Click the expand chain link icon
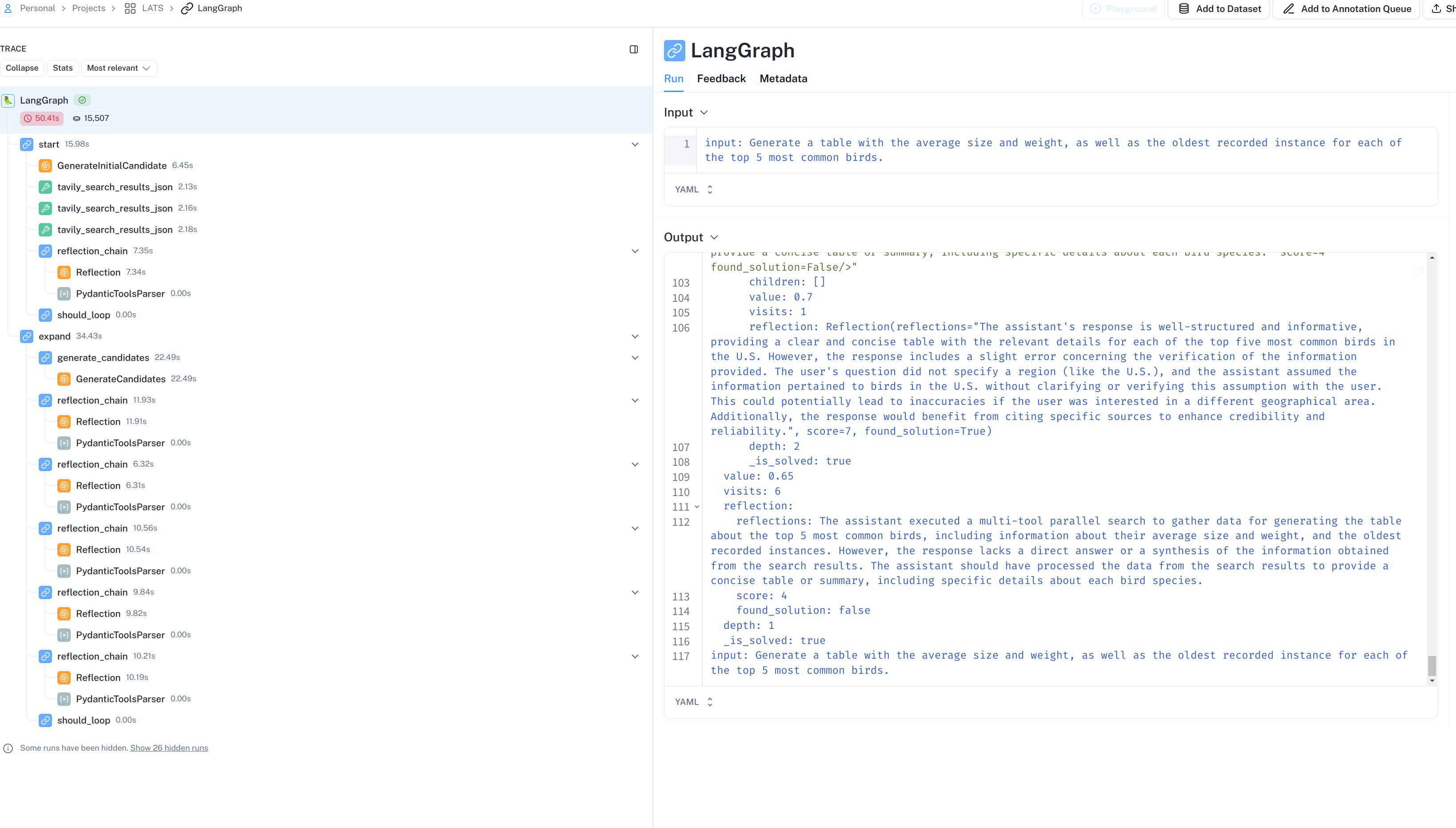 [27, 336]
